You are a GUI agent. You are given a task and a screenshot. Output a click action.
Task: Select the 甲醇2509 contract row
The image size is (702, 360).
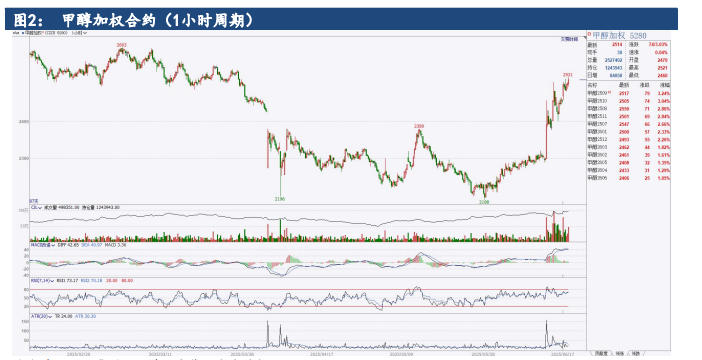pos(629,93)
